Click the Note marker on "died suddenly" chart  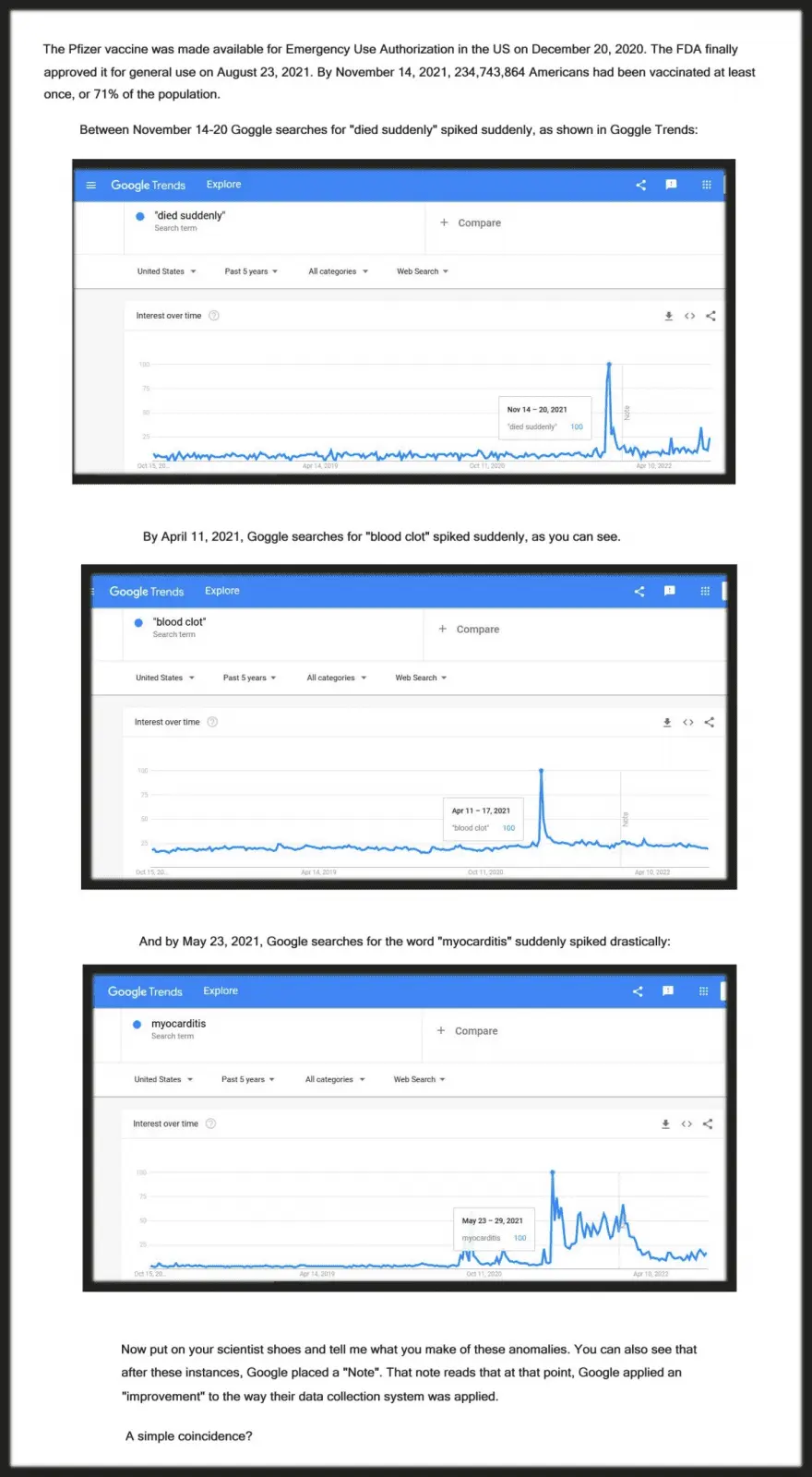pyautogui.click(x=627, y=412)
